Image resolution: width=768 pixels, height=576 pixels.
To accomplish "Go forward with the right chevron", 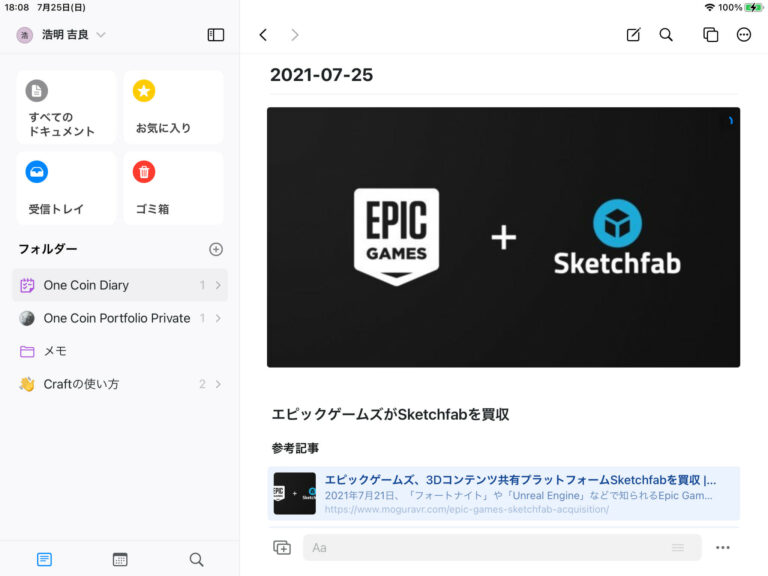I will coord(294,35).
